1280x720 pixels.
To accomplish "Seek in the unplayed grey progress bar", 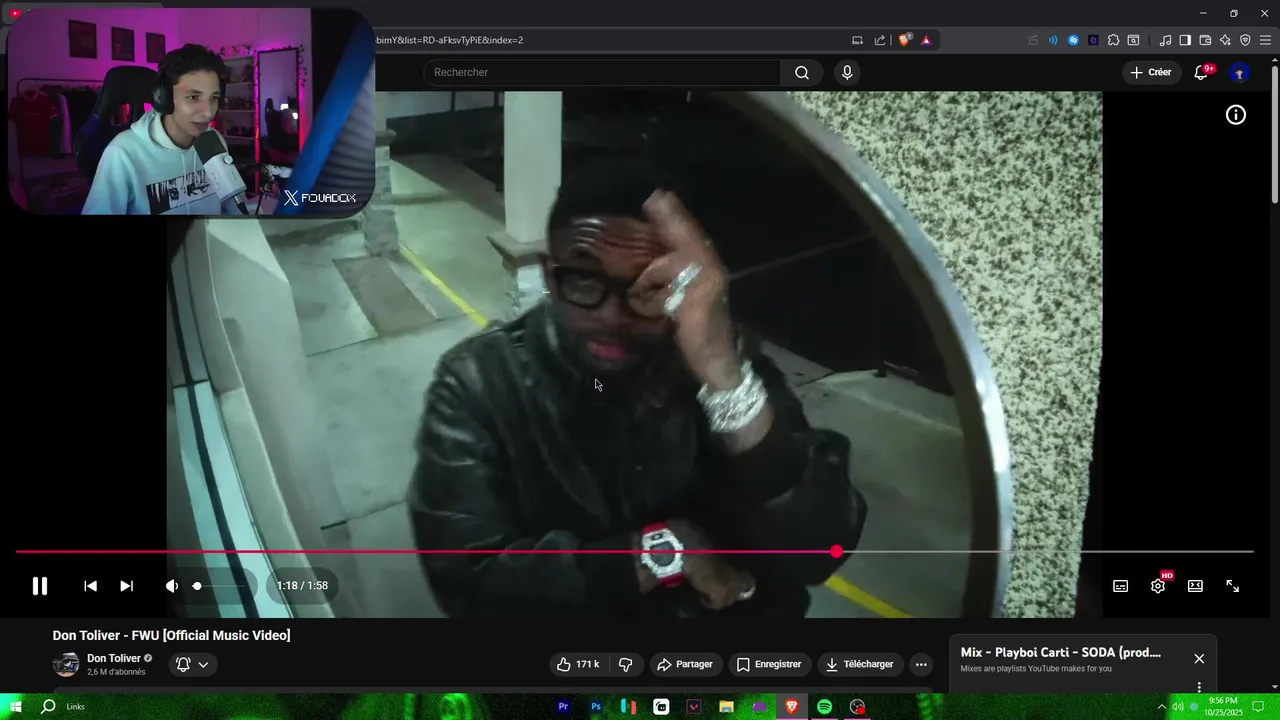I will tap(1048, 552).
